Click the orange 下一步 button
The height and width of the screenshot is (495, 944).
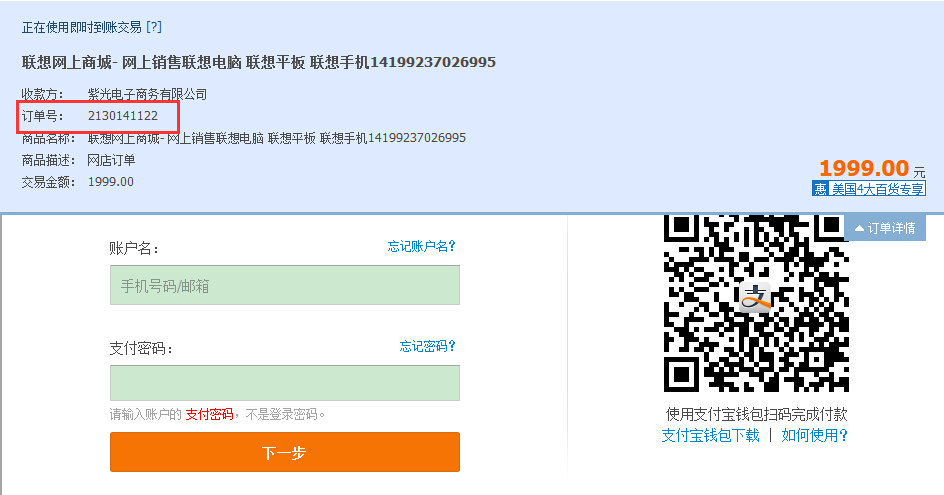[285, 452]
